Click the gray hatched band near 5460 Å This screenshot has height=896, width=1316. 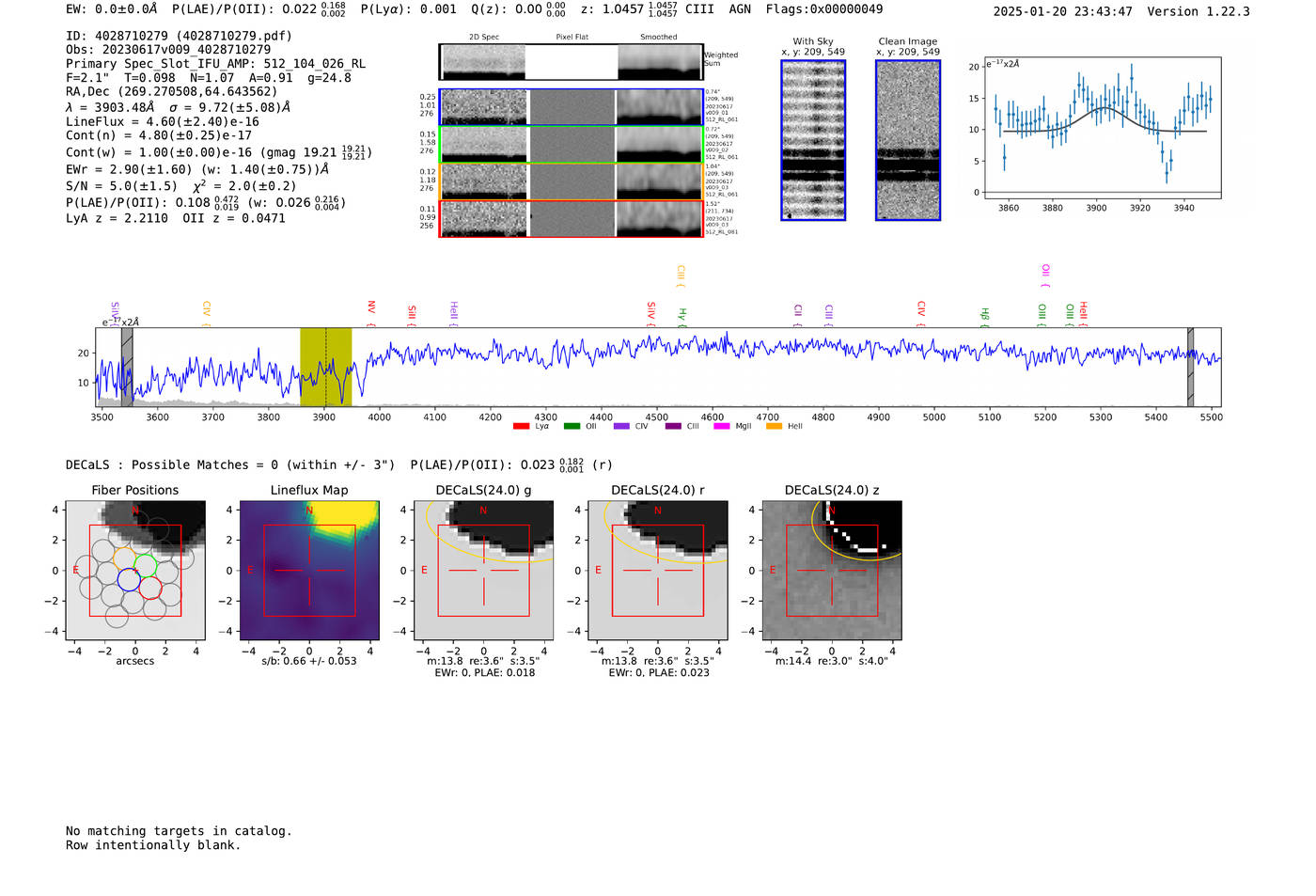coord(1190,368)
